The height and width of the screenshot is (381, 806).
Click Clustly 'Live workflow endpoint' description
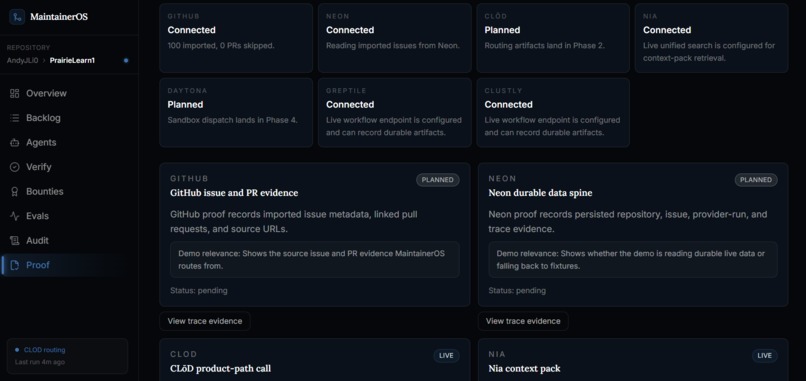(553, 126)
